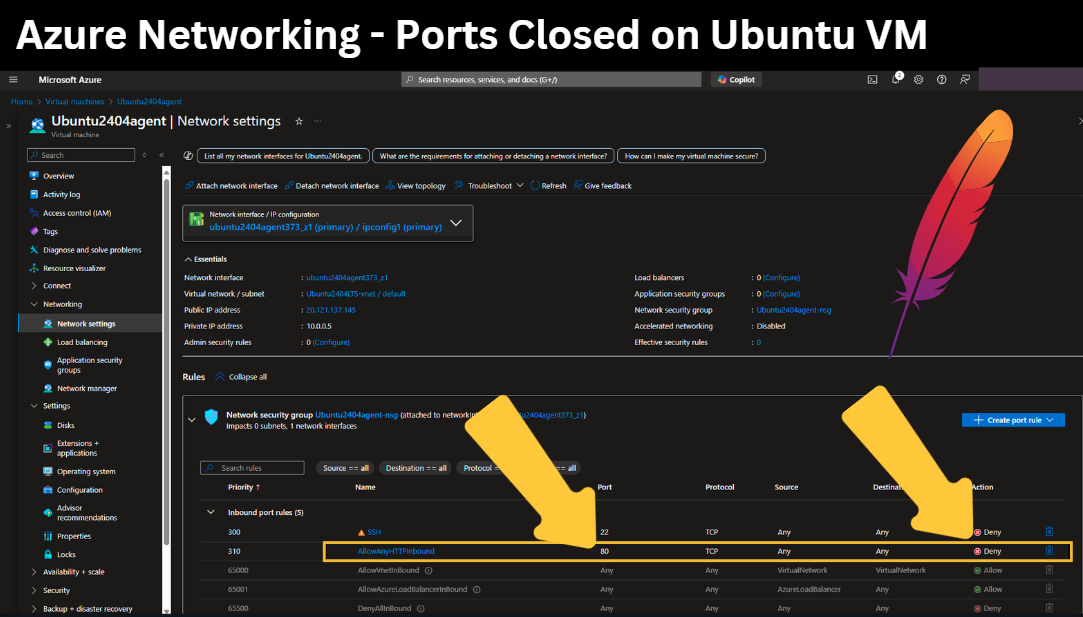Open Load balancing in sidebar

point(82,342)
